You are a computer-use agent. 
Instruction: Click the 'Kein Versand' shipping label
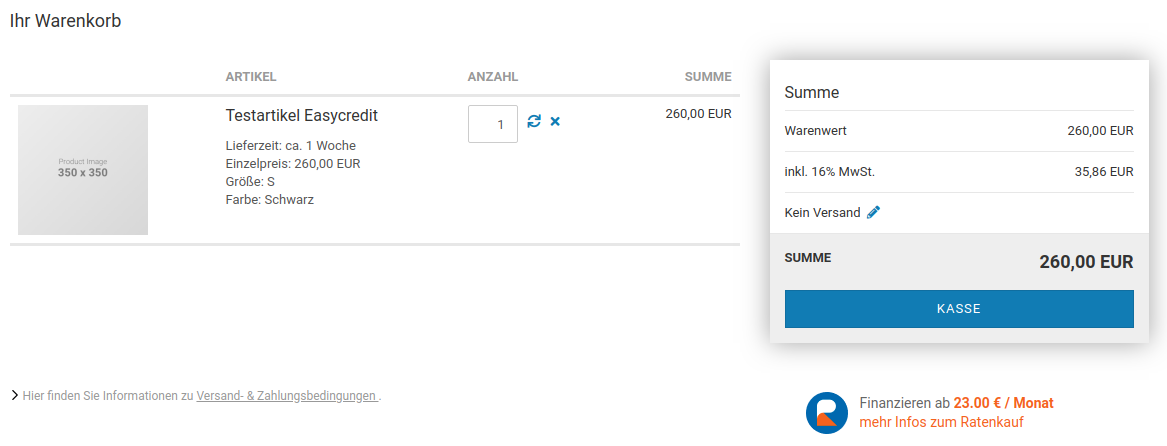point(822,213)
